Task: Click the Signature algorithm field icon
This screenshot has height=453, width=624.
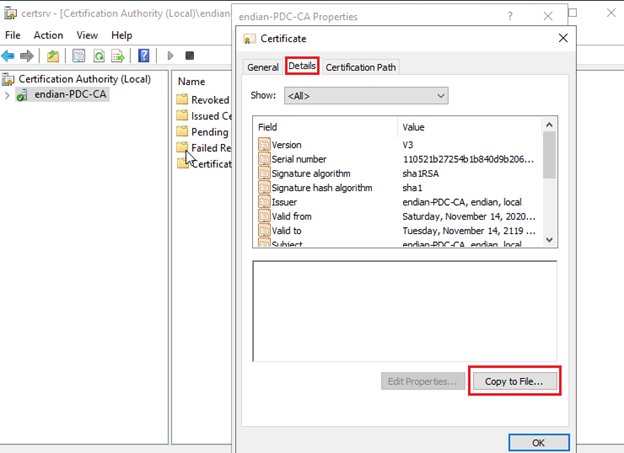Action: (264, 173)
